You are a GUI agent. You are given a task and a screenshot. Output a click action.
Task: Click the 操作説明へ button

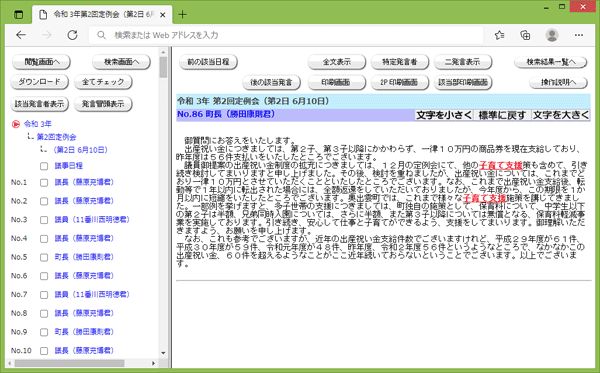point(558,82)
